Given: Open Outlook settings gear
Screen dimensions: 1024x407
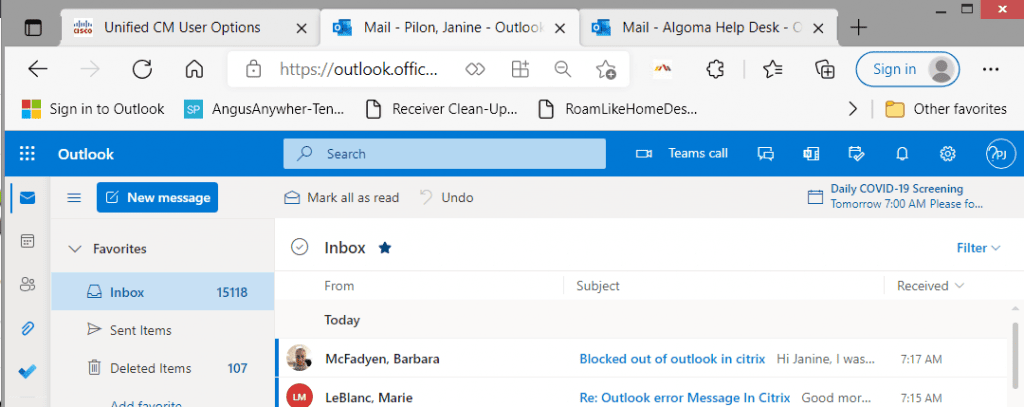Looking at the screenshot, I should [x=948, y=154].
